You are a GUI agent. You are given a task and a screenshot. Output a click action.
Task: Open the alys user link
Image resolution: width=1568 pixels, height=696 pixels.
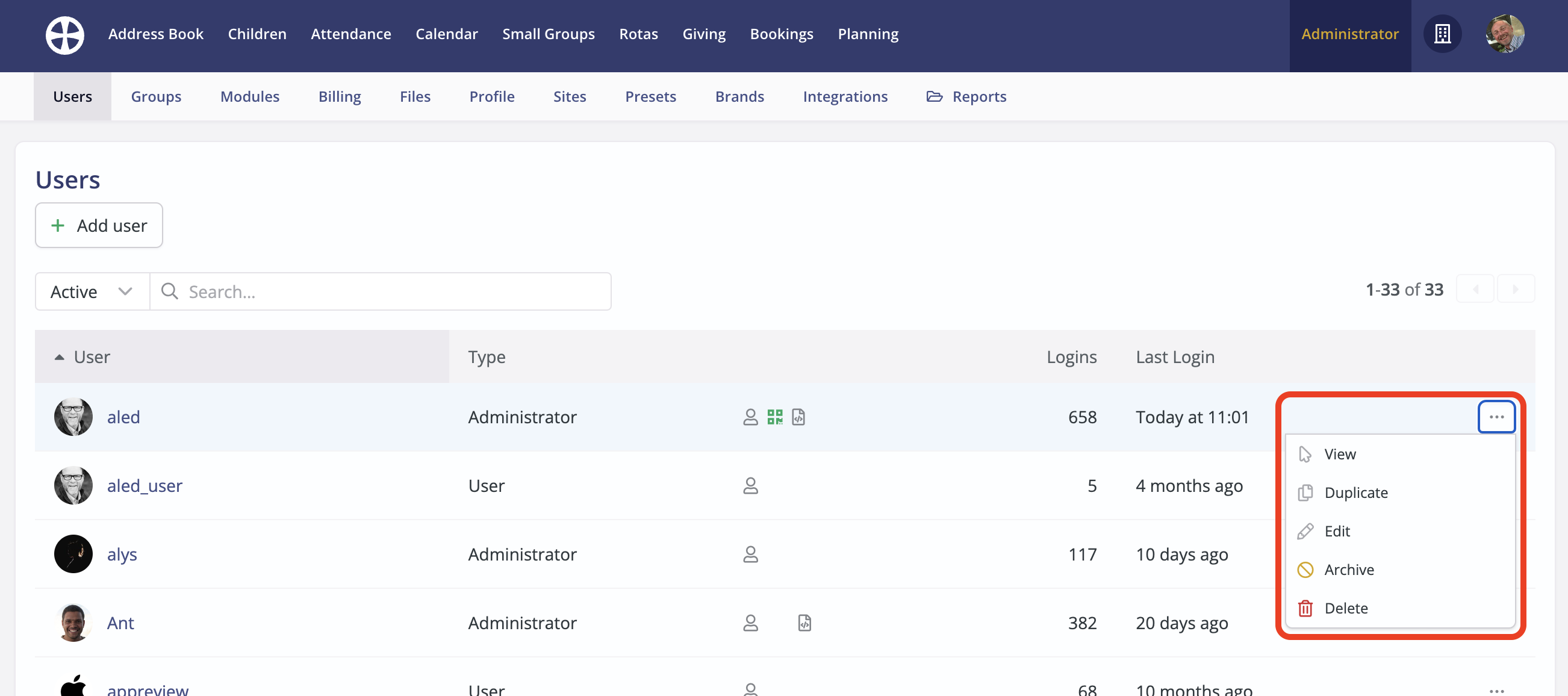point(122,555)
